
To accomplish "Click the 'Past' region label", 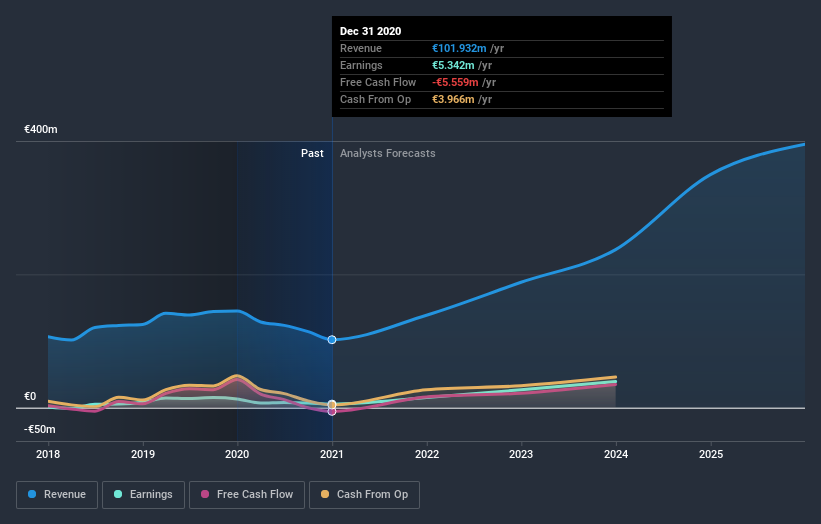I will point(312,153).
